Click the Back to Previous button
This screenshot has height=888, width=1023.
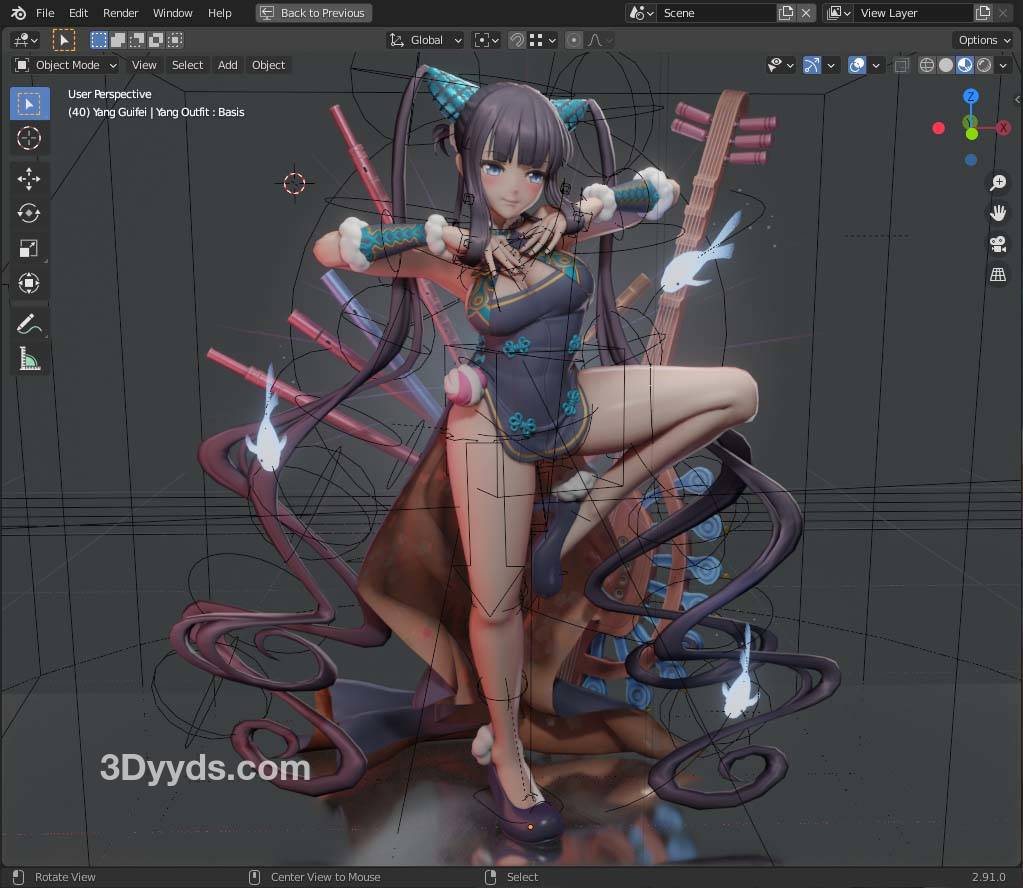point(313,13)
